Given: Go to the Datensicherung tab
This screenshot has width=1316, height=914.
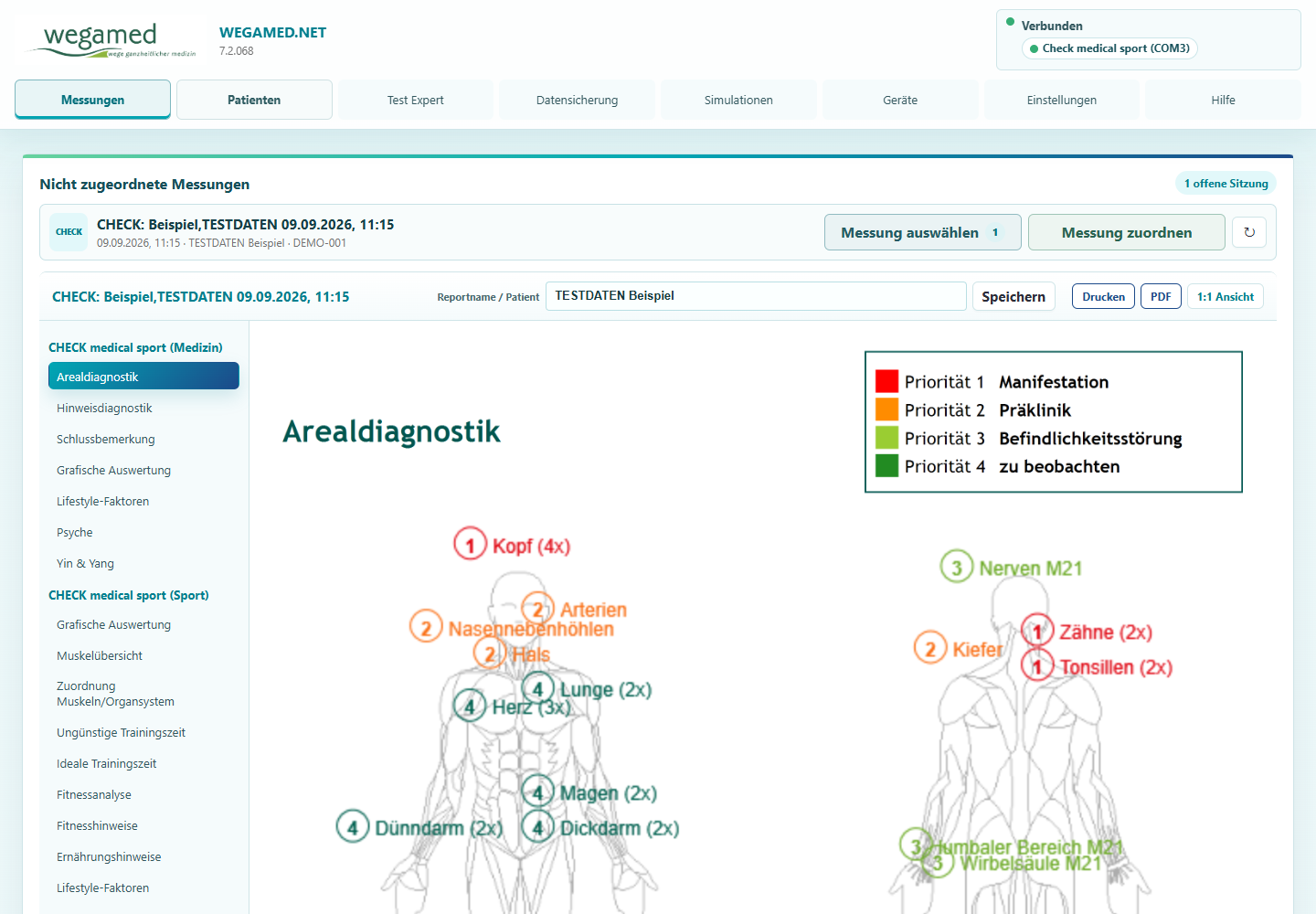Looking at the screenshot, I should coord(577,100).
